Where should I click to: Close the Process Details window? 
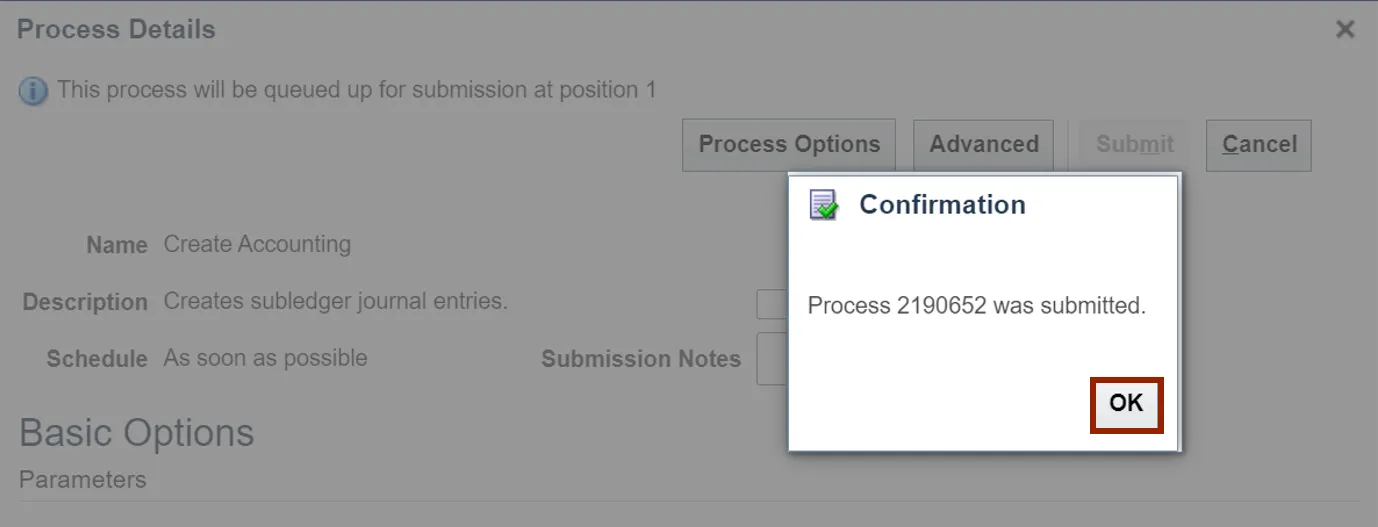click(x=1345, y=30)
